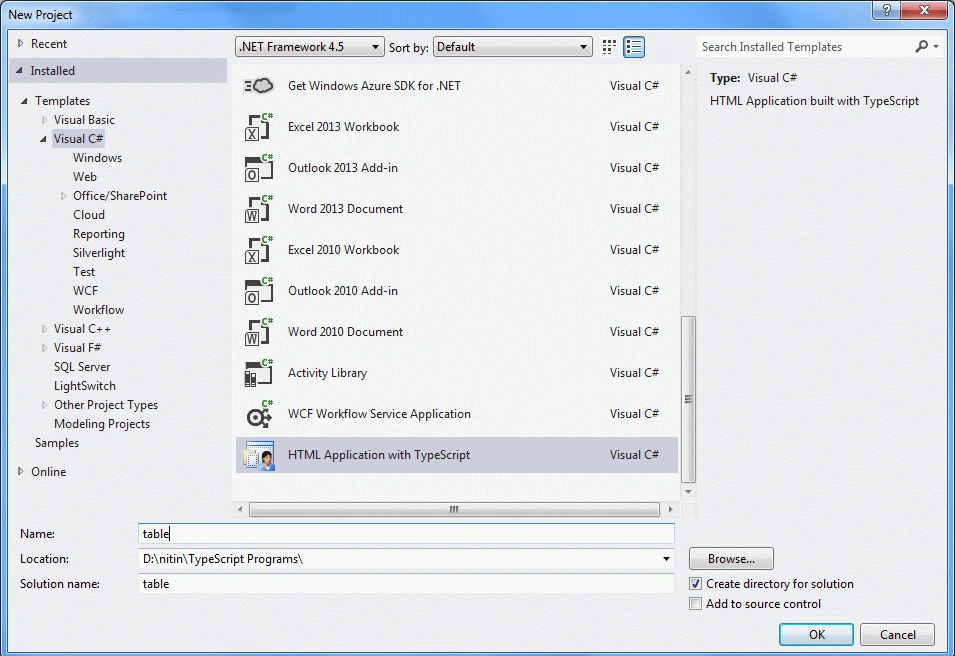The height and width of the screenshot is (656, 955).
Task: Click the vertical scrollbar thumb in template list
Action: pyautogui.click(x=688, y=400)
